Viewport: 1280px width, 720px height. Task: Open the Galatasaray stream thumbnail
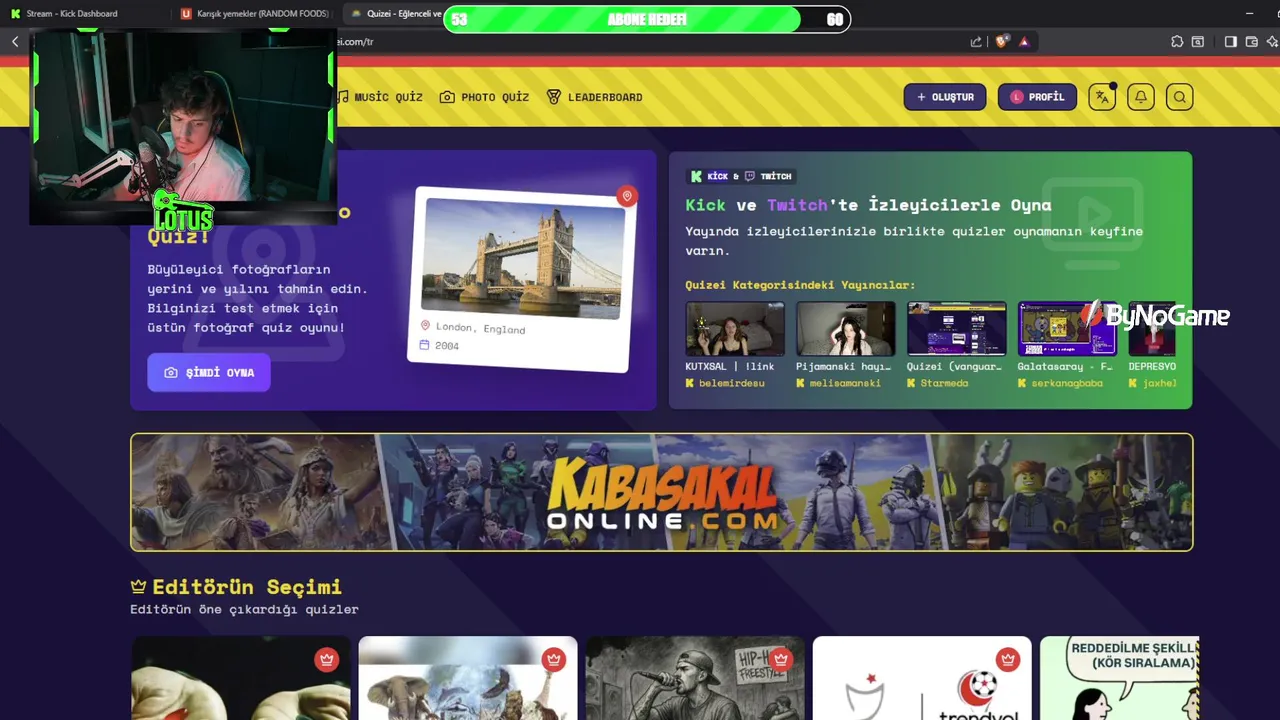[1067, 329]
